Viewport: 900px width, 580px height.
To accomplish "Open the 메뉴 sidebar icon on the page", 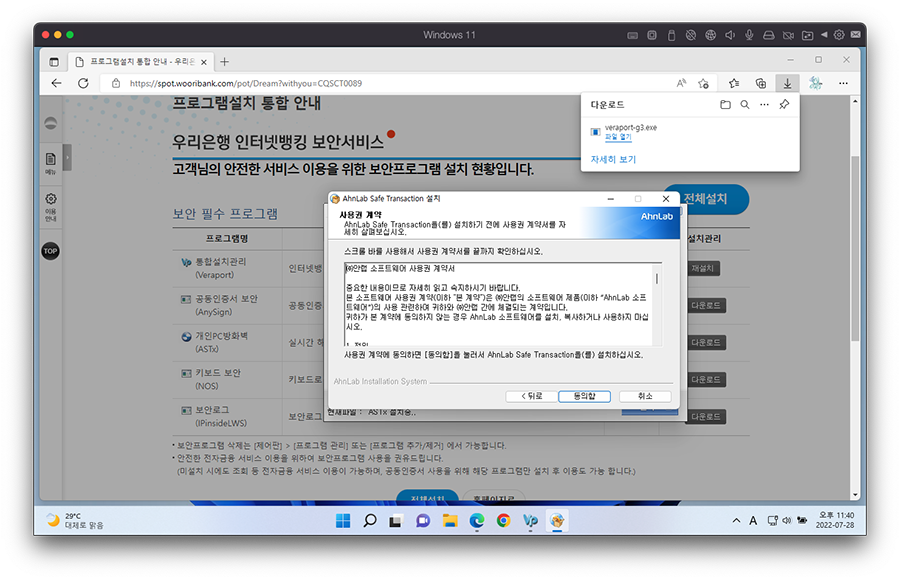I will pyautogui.click(x=51, y=163).
